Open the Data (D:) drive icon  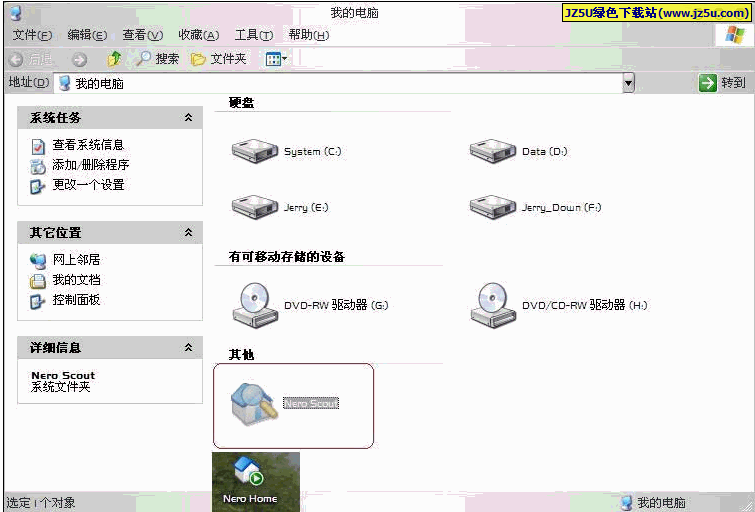click(x=493, y=151)
